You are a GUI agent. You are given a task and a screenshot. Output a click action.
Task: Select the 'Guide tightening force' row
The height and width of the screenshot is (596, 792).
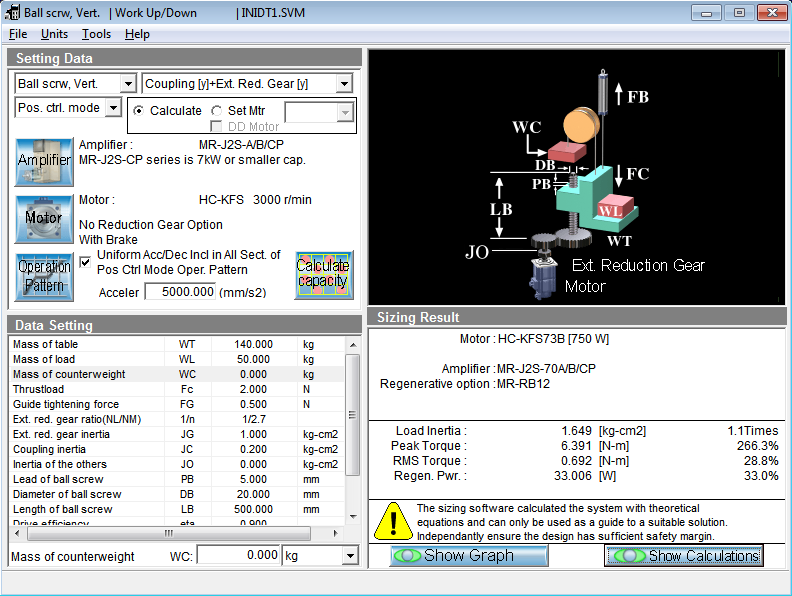[x=177, y=404]
